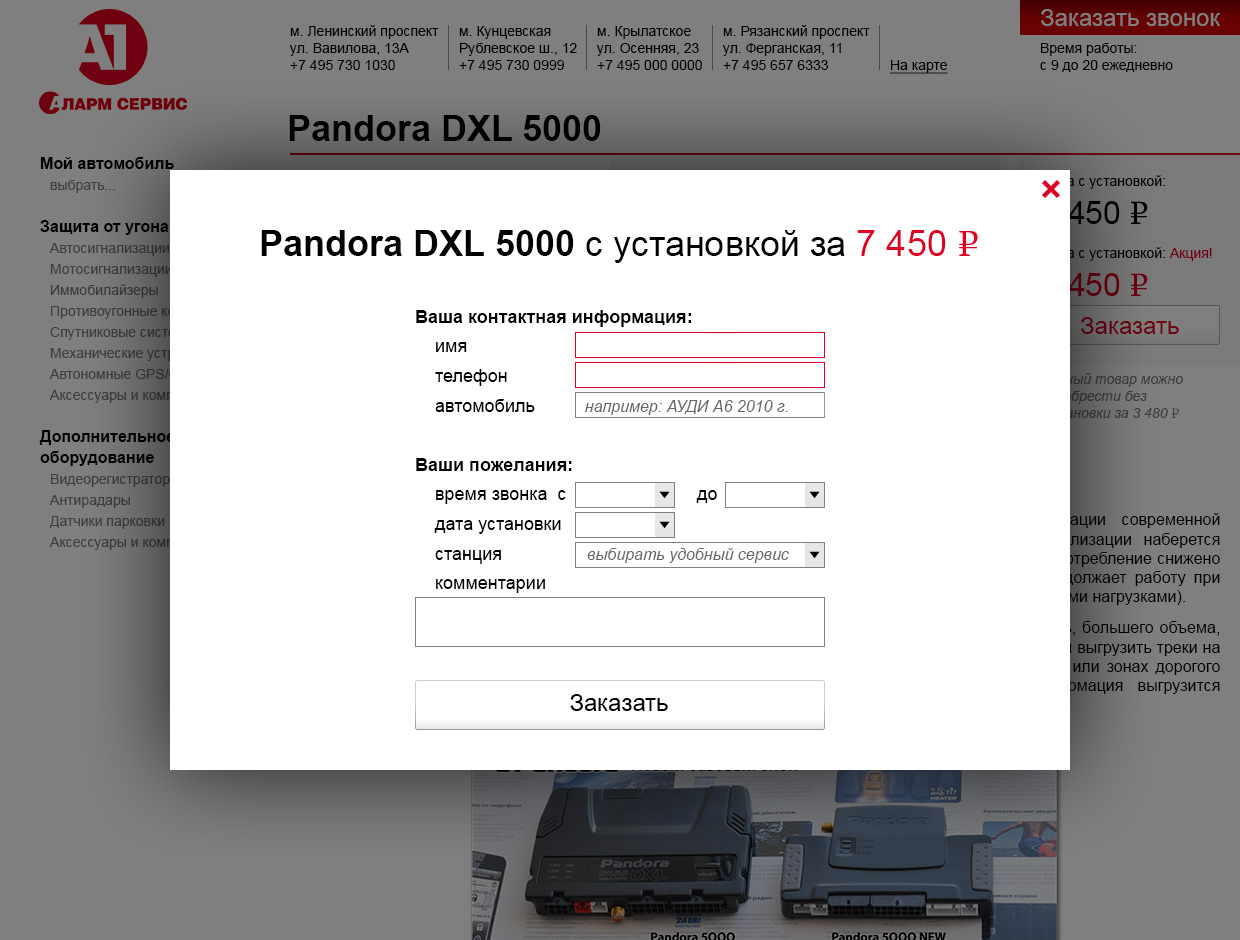
Task: Click Ваши пожелания heading
Action: pyautogui.click(x=494, y=465)
